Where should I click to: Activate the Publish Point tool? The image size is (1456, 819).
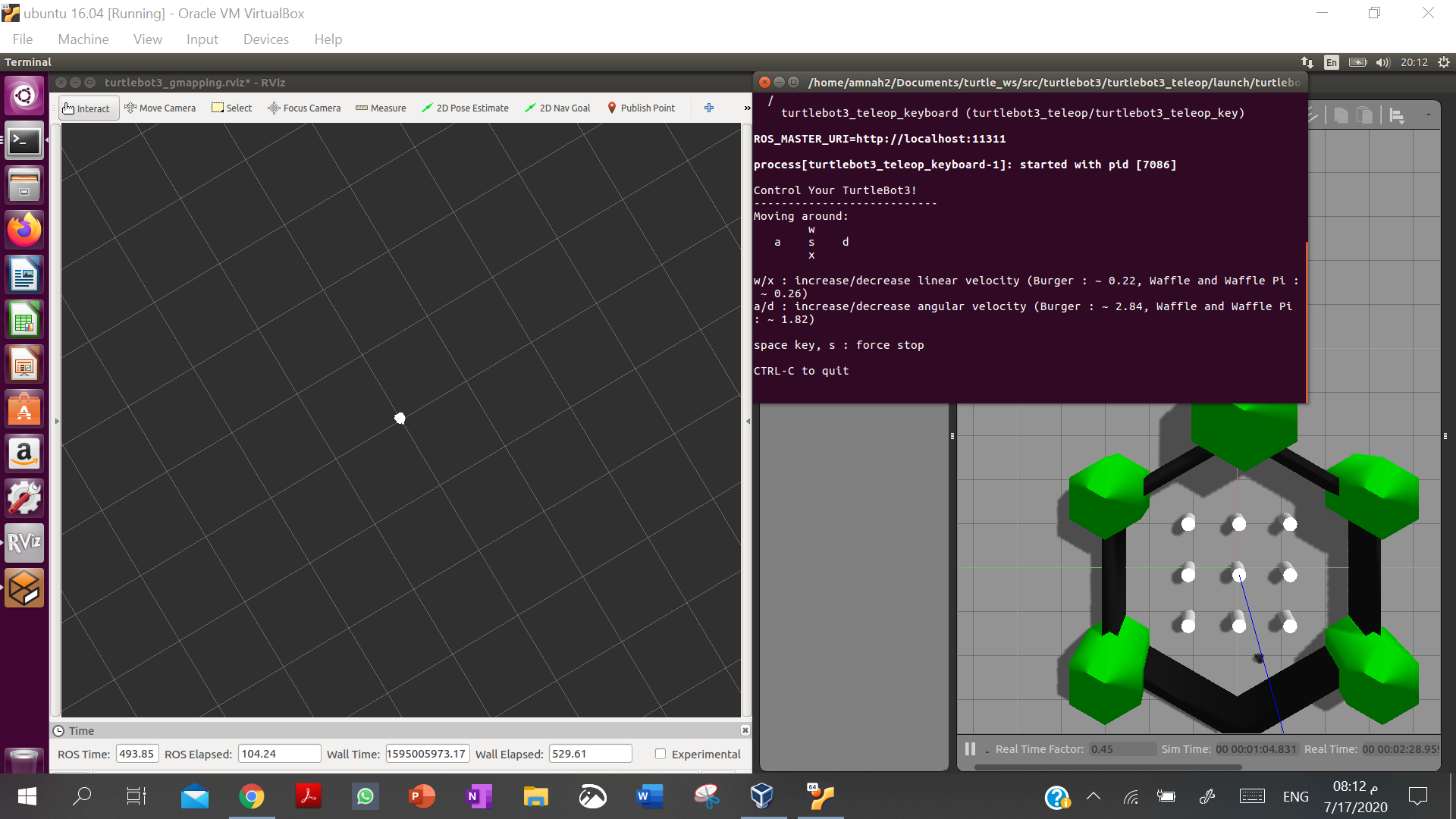tap(641, 108)
